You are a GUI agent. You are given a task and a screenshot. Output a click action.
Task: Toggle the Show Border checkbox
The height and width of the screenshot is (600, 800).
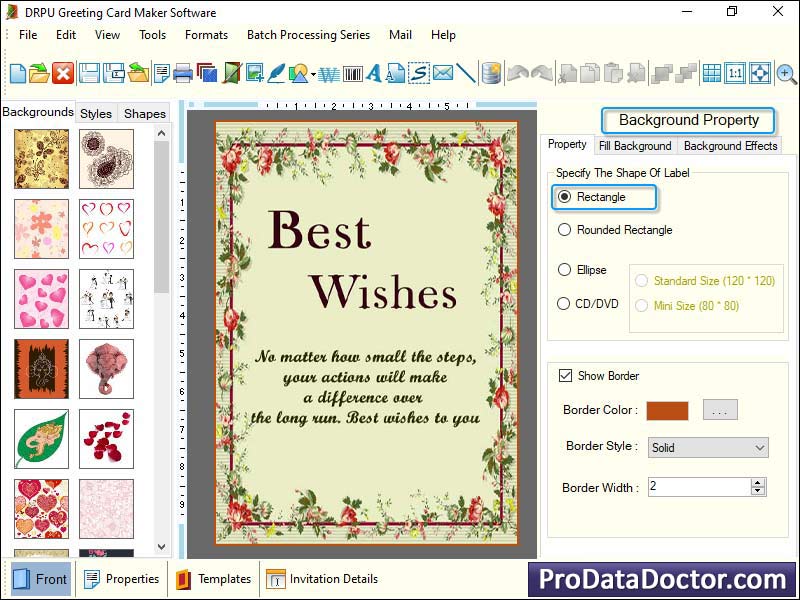pos(567,375)
